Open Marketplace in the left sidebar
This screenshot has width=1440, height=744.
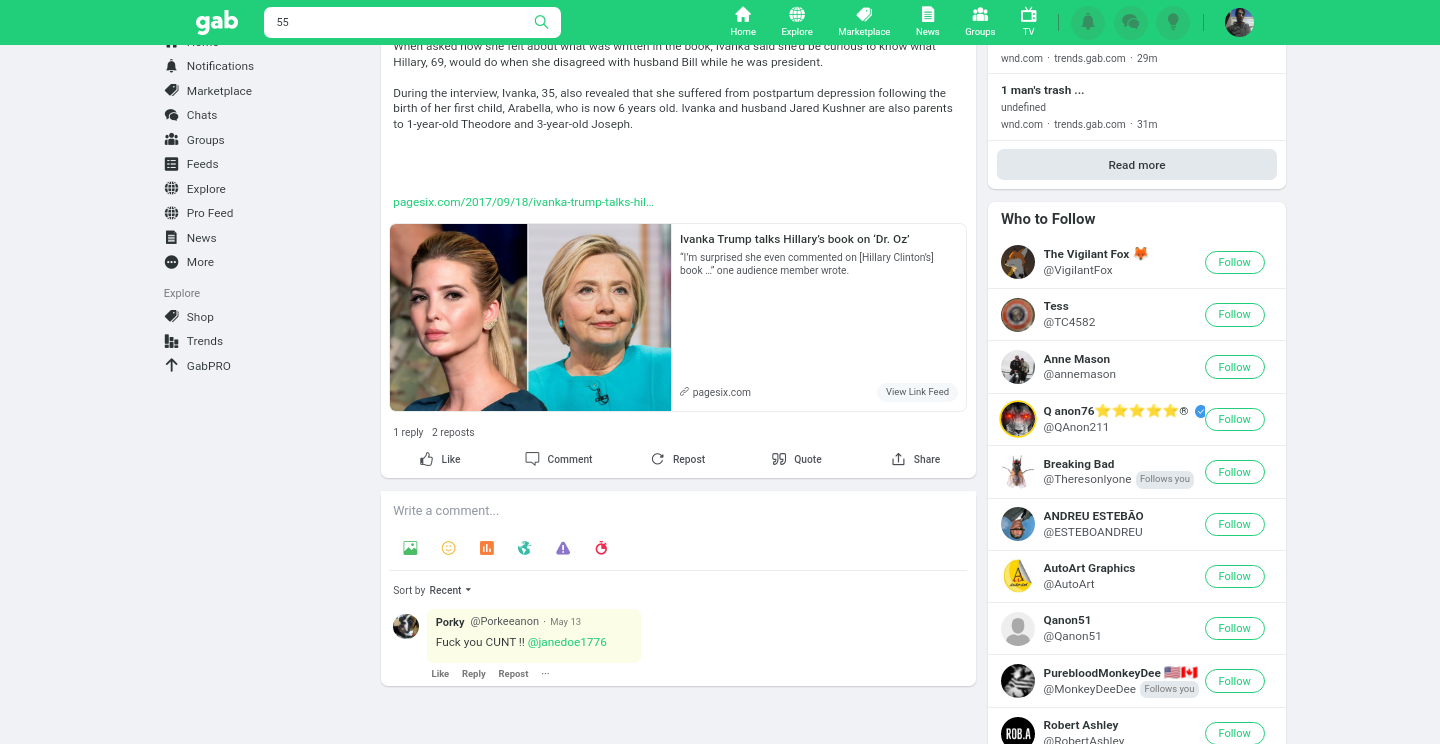tap(208, 91)
